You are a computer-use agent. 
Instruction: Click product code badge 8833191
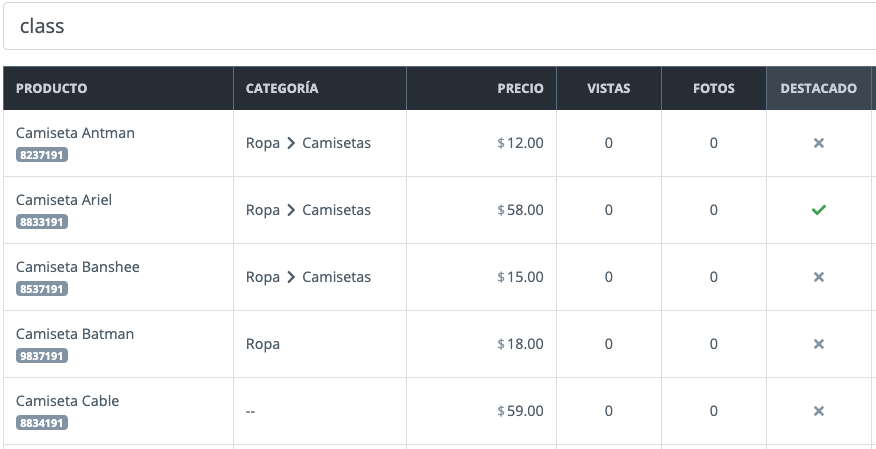pos(42,222)
